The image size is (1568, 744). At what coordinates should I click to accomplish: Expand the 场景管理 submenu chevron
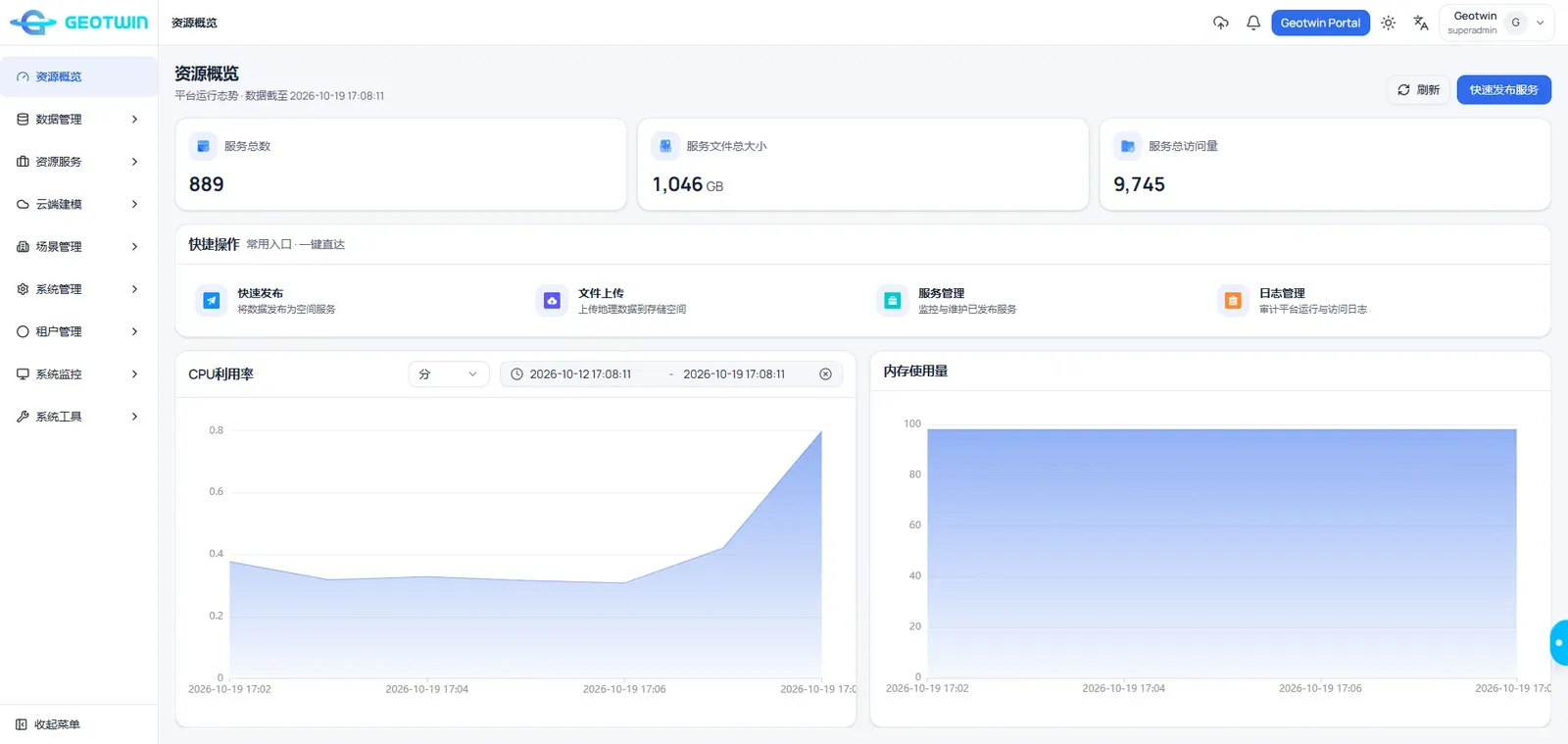pyautogui.click(x=134, y=247)
